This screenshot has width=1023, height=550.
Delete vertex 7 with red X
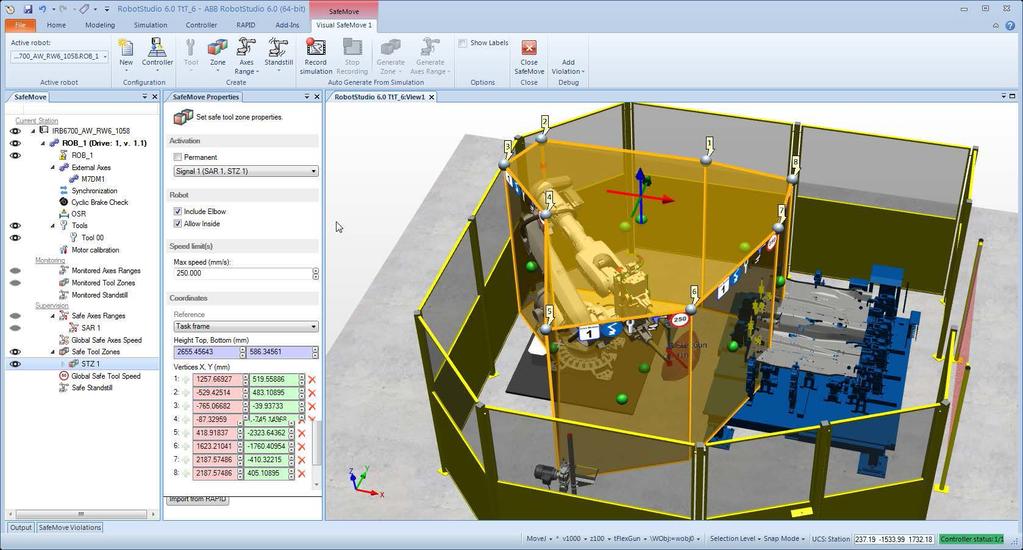pyautogui.click(x=301, y=460)
